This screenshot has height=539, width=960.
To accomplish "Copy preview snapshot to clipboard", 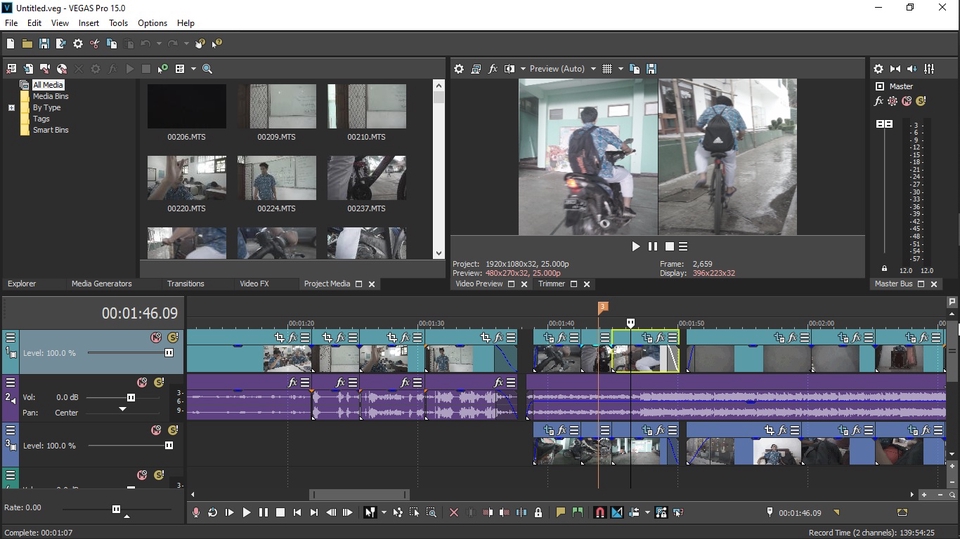I will point(635,69).
